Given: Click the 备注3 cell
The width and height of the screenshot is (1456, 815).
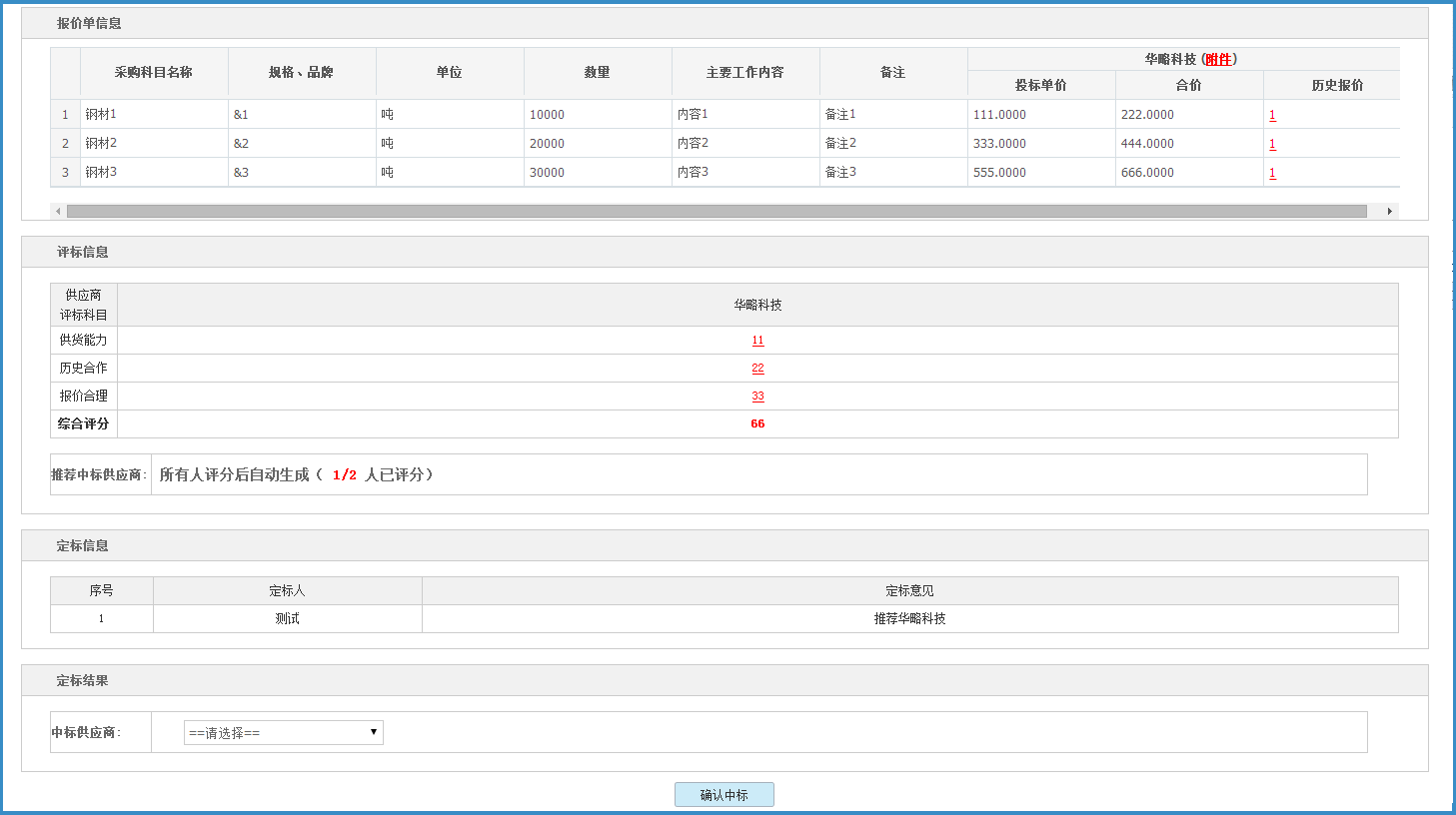Looking at the screenshot, I should (x=893, y=172).
